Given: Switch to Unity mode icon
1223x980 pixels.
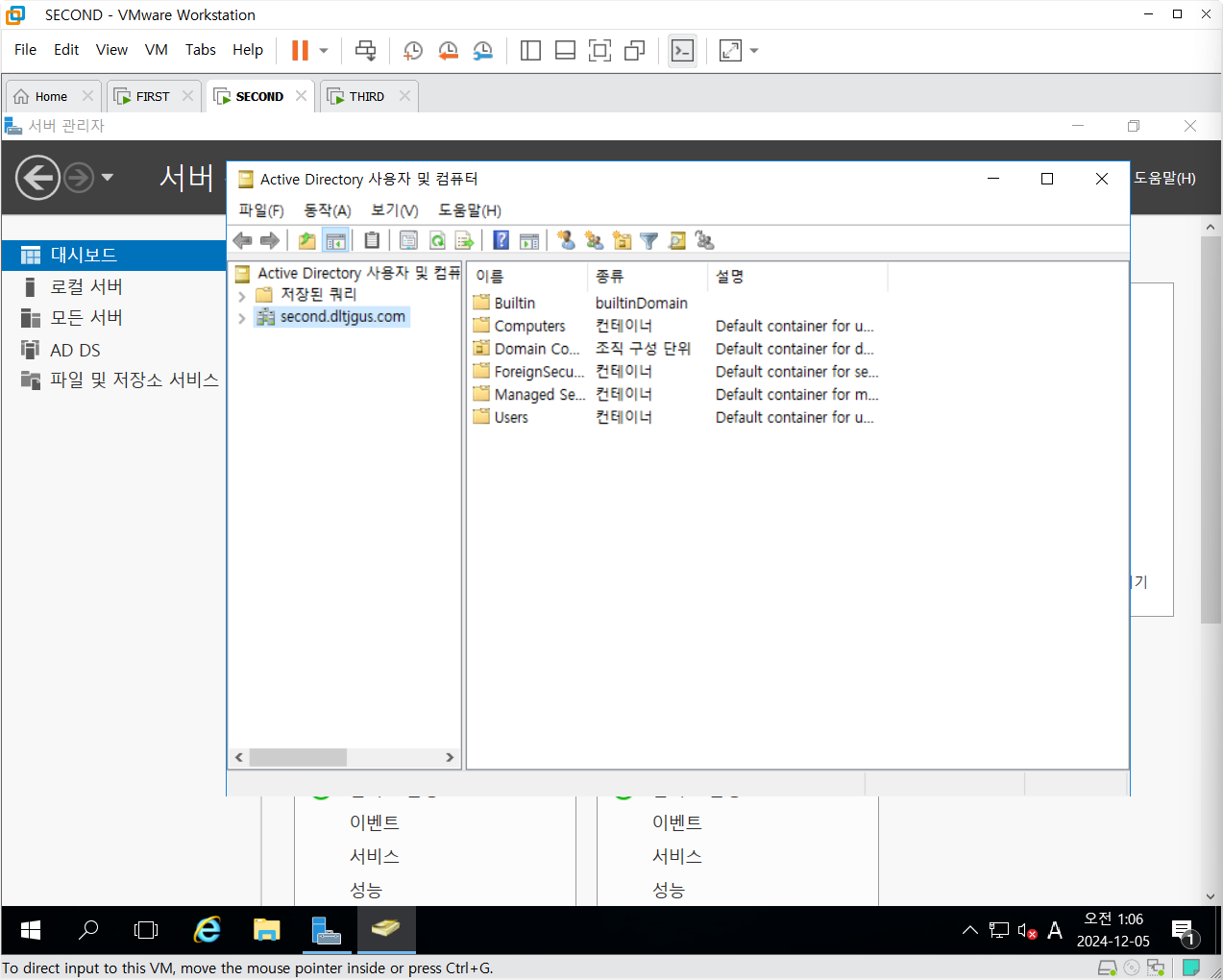Looking at the screenshot, I should [634, 50].
